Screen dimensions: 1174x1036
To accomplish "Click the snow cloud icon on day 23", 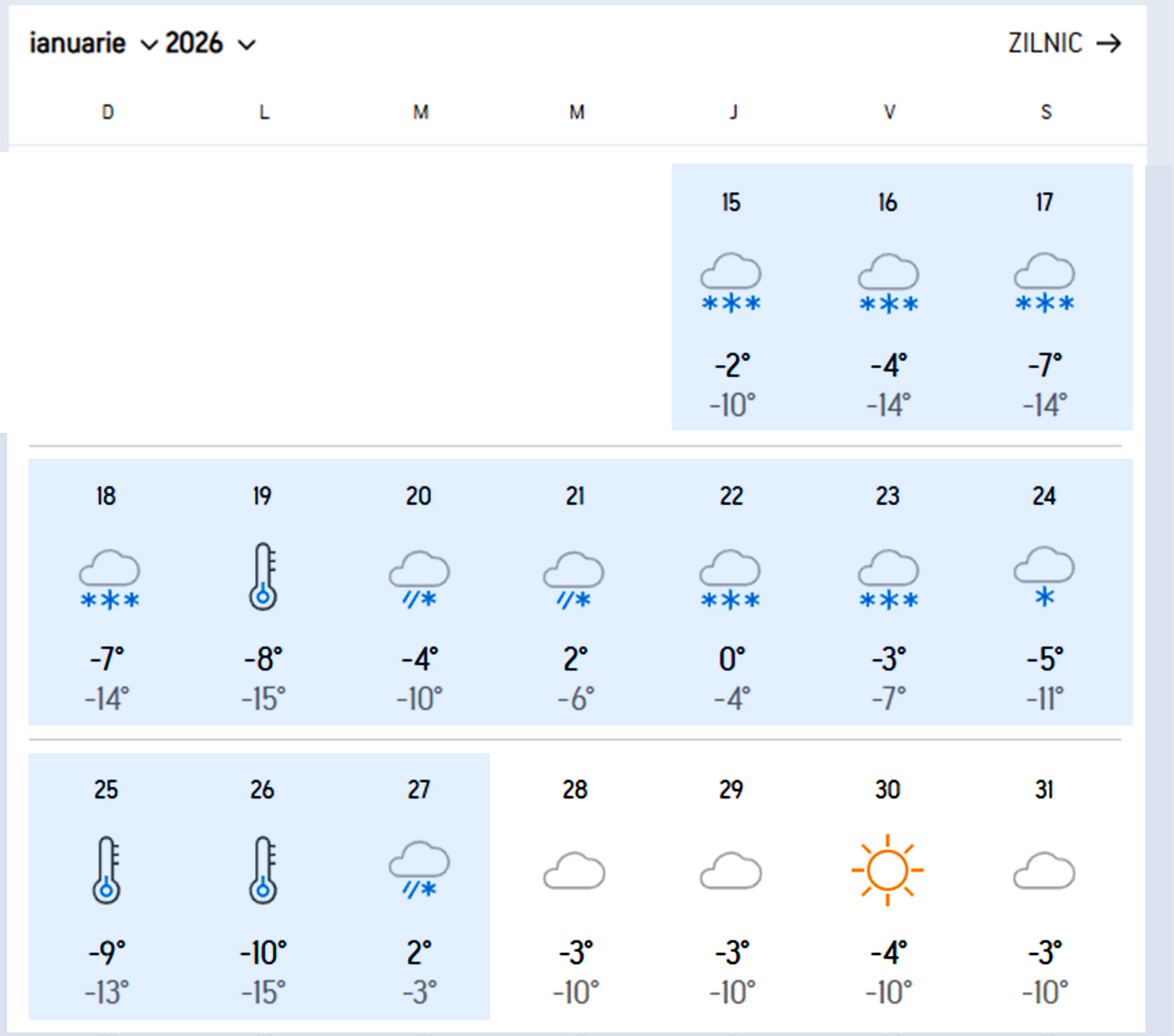I will (888, 579).
